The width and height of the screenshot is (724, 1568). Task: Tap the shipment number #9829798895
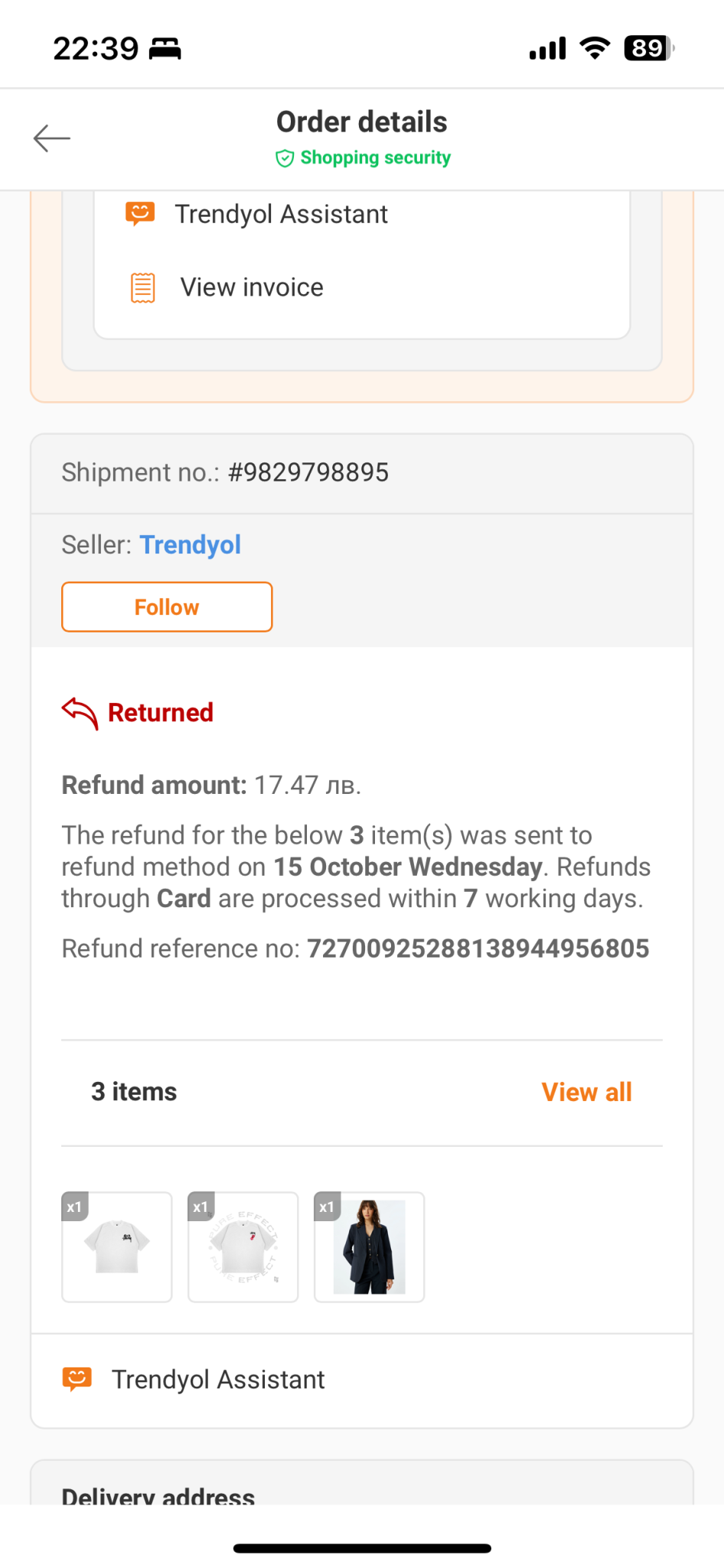point(308,472)
